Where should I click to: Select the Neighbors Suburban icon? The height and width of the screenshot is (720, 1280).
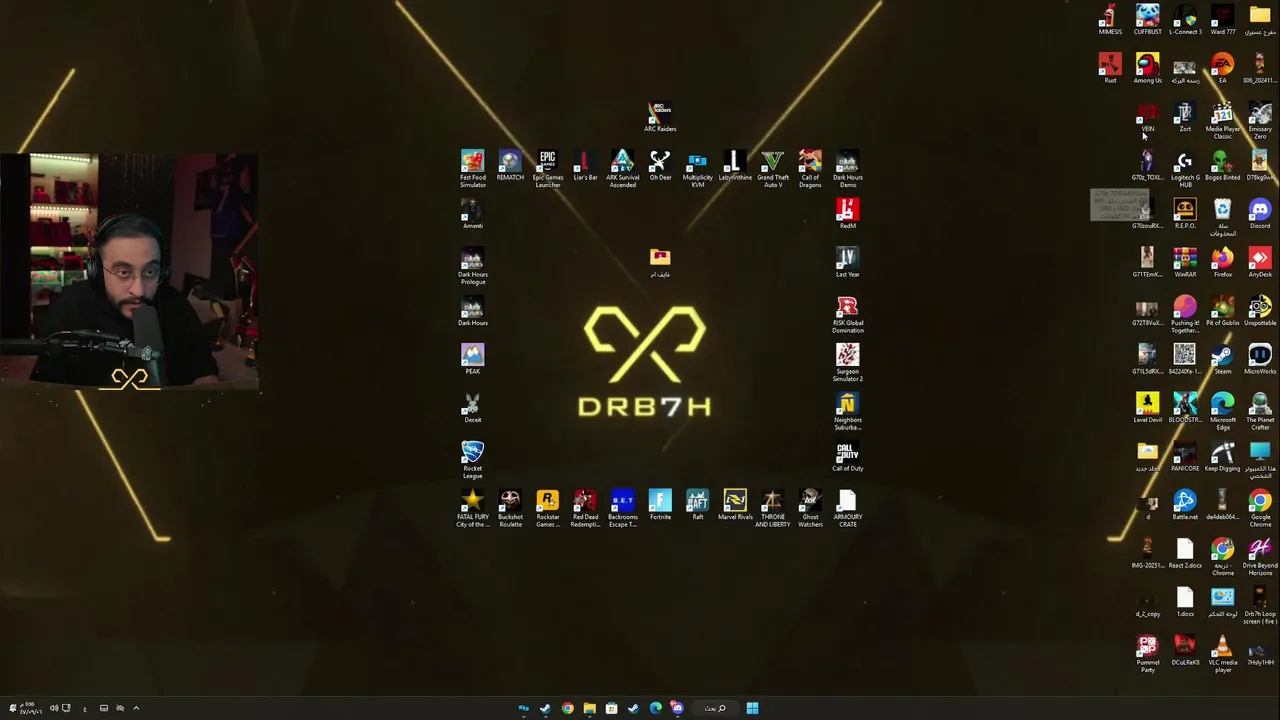pos(847,412)
